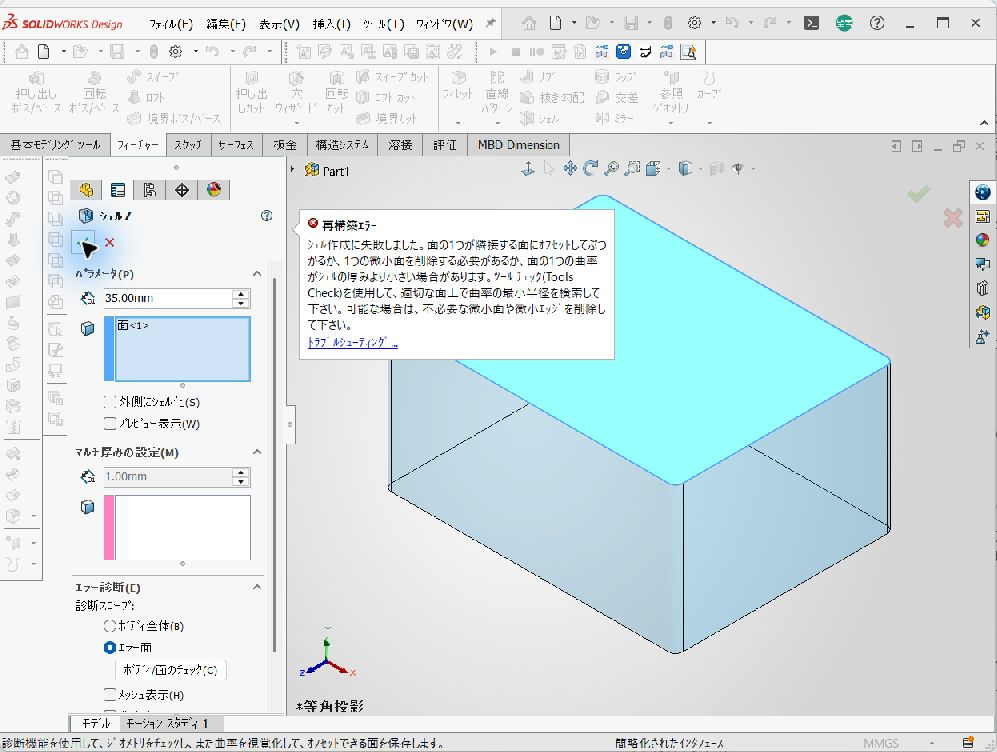Screen dimensions: 997x752
Task: Switch to the PropertyManager tab icon
Action: (118, 190)
